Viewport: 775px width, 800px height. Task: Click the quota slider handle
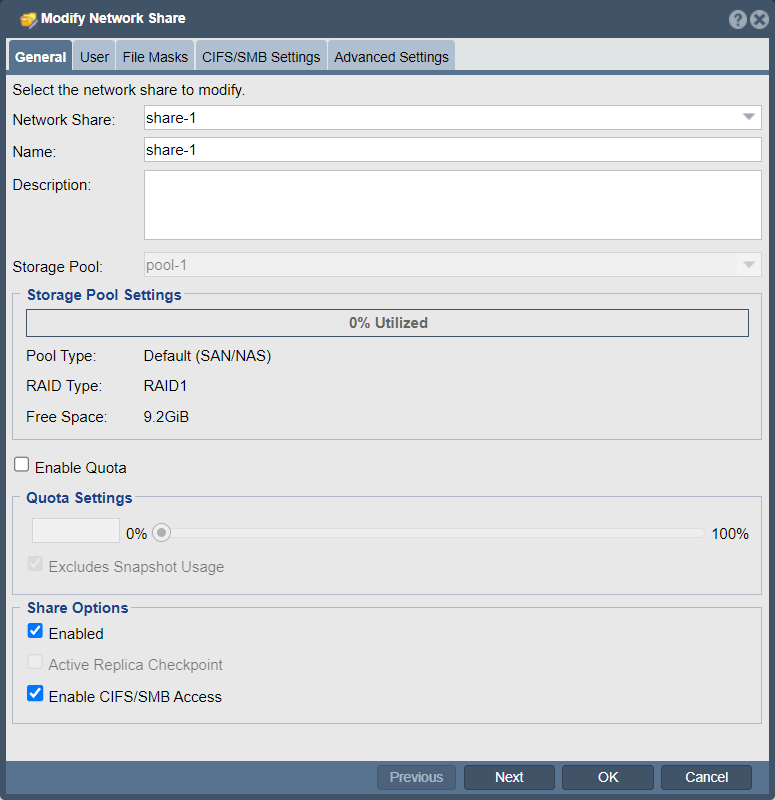162,533
